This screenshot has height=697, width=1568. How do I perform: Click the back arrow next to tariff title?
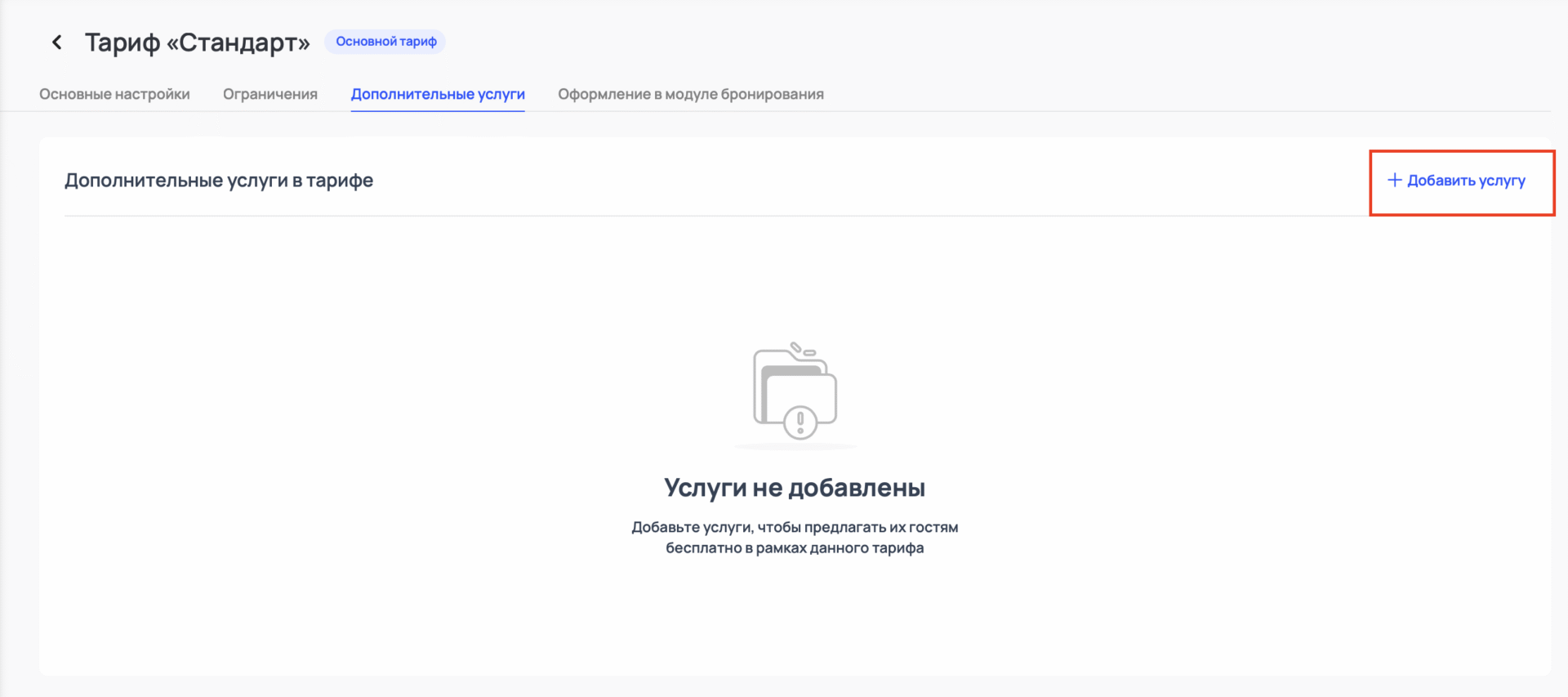(x=56, y=42)
